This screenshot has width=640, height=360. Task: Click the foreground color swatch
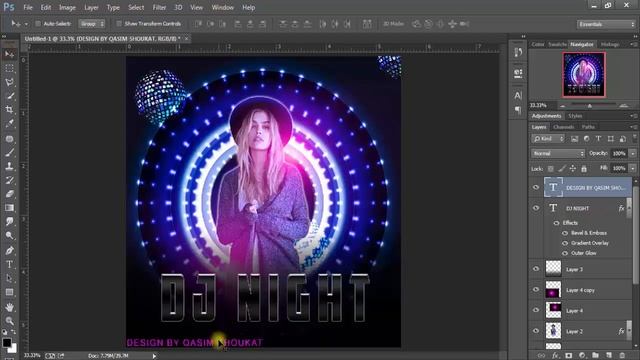pyautogui.click(x=7, y=342)
